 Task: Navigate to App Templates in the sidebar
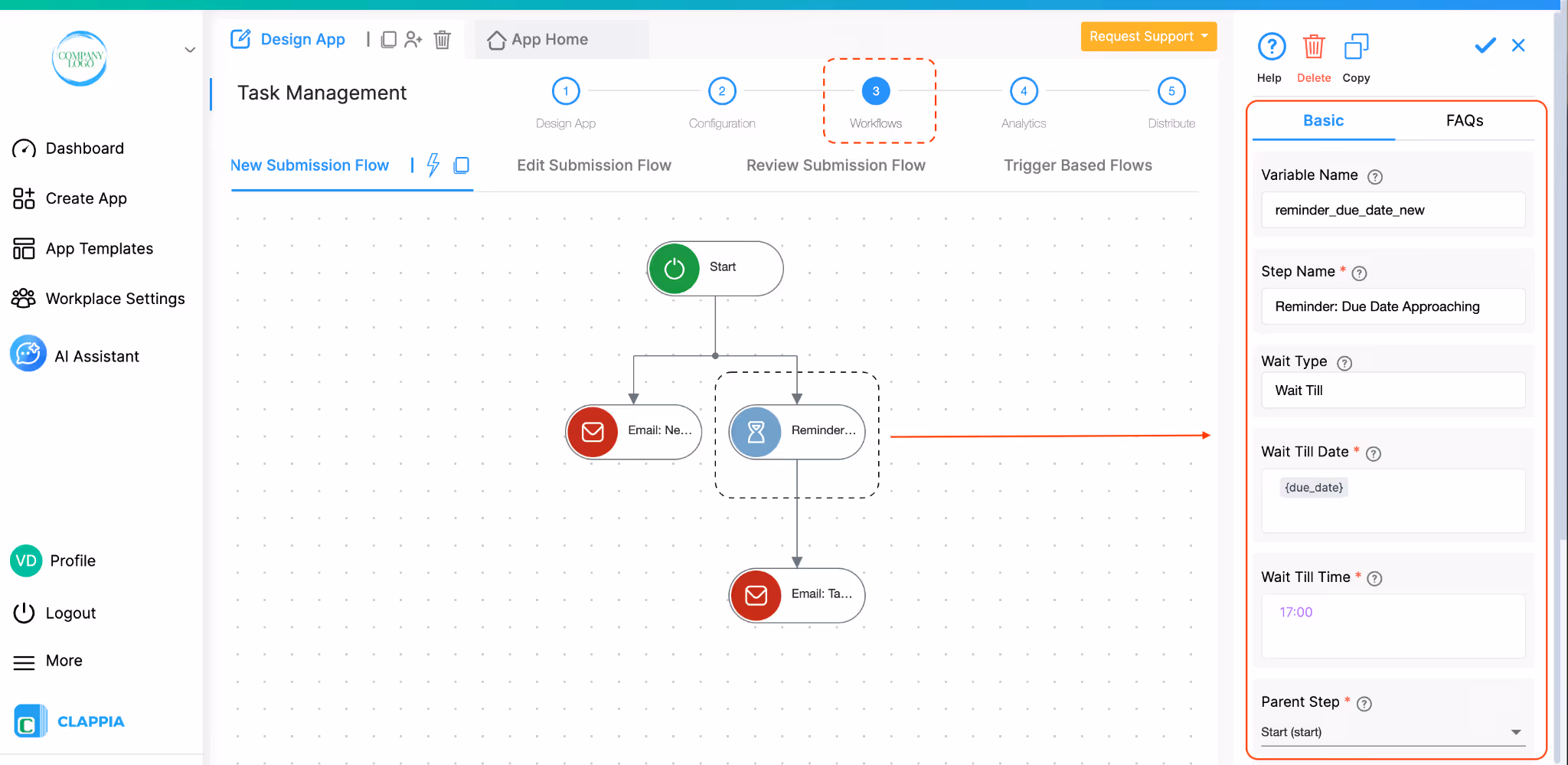click(x=98, y=248)
